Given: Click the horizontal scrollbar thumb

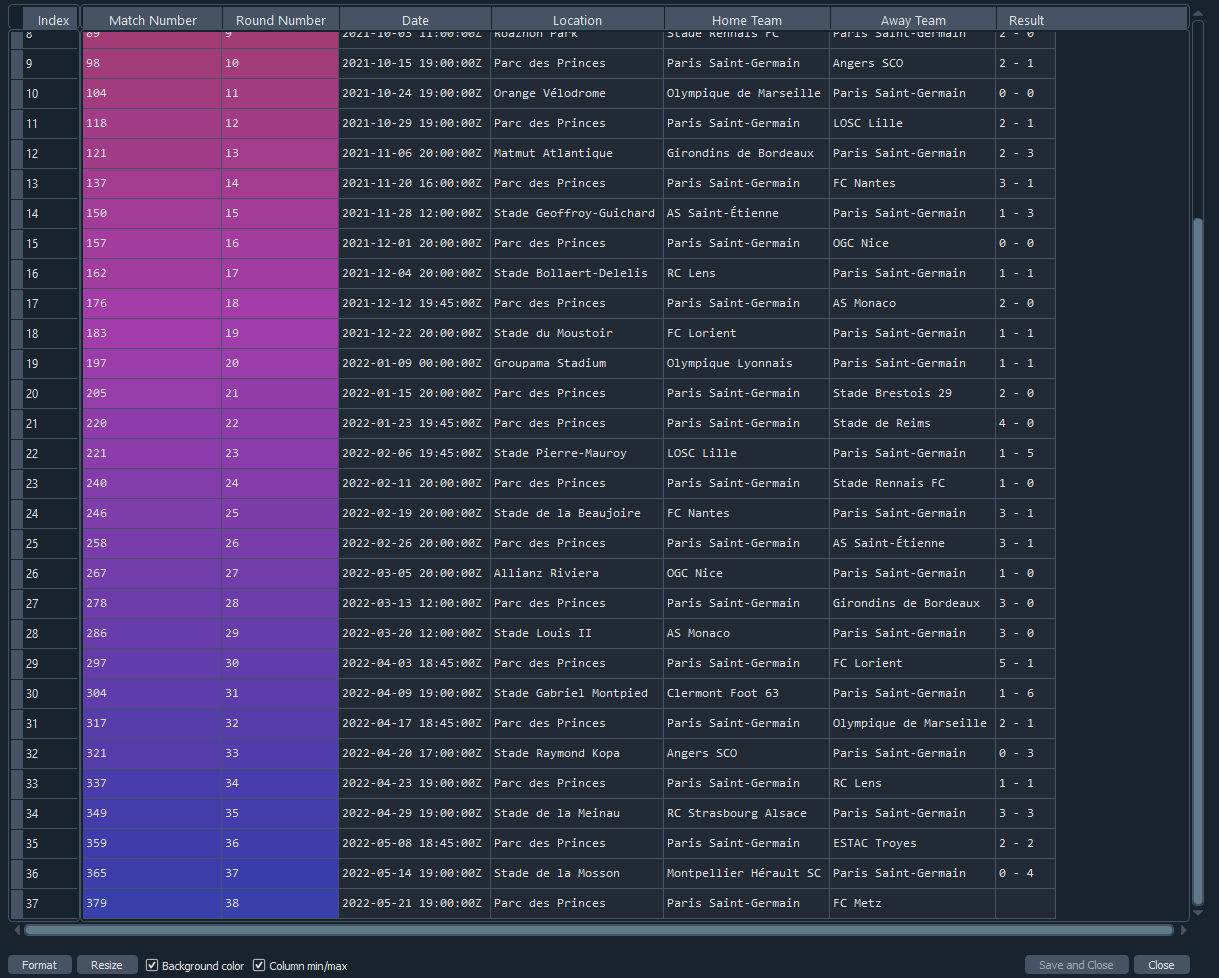Looking at the screenshot, I should pyautogui.click(x=599, y=930).
